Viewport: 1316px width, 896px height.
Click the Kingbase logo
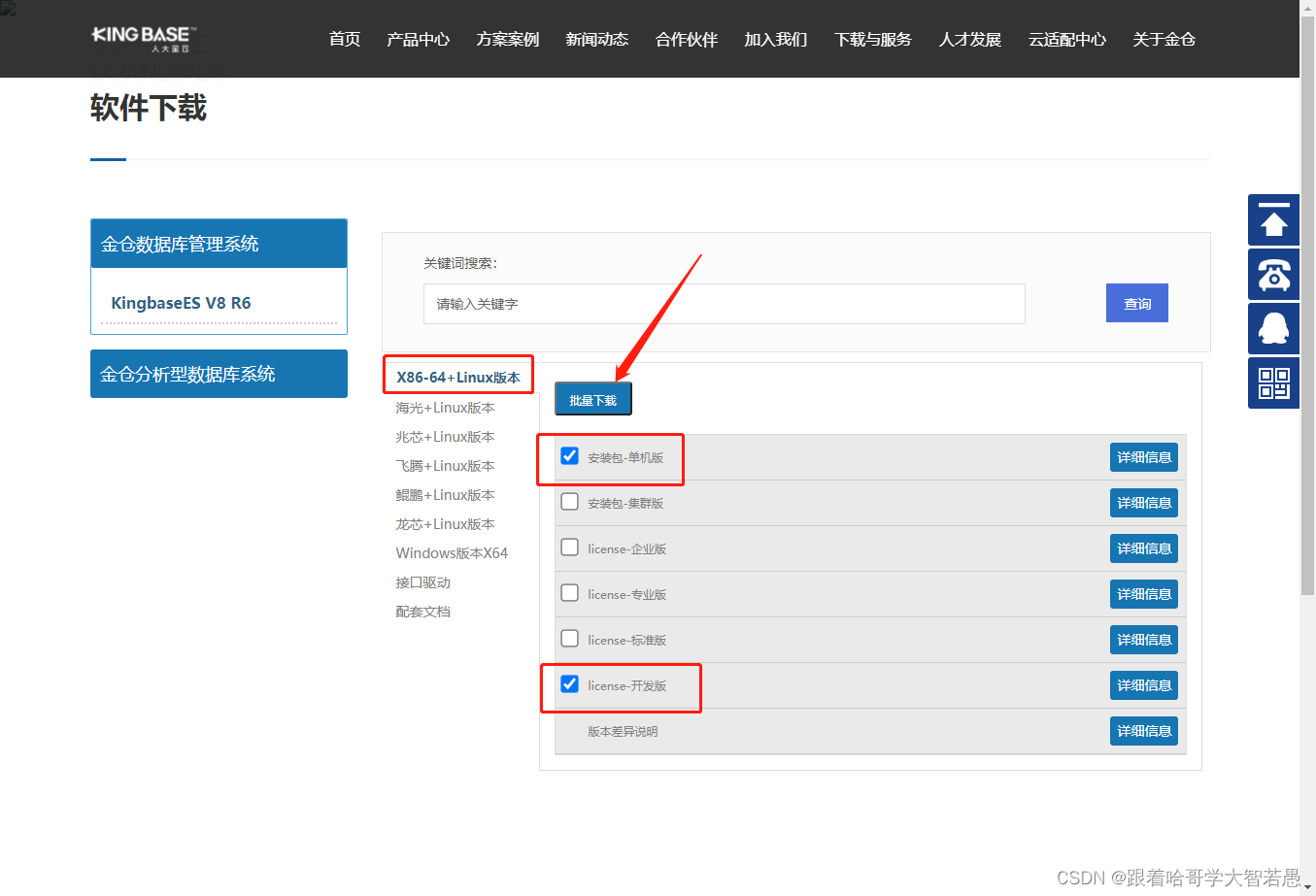pyautogui.click(x=144, y=39)
